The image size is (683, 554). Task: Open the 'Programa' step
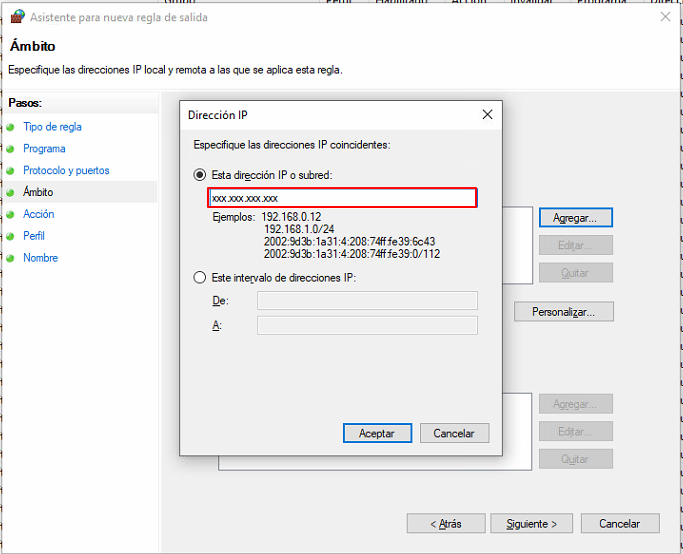(44, 149)
